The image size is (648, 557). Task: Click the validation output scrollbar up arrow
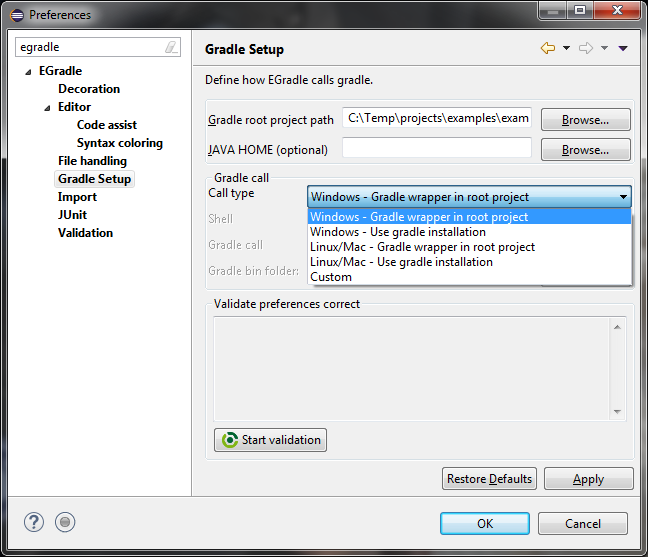coord(617,327)
